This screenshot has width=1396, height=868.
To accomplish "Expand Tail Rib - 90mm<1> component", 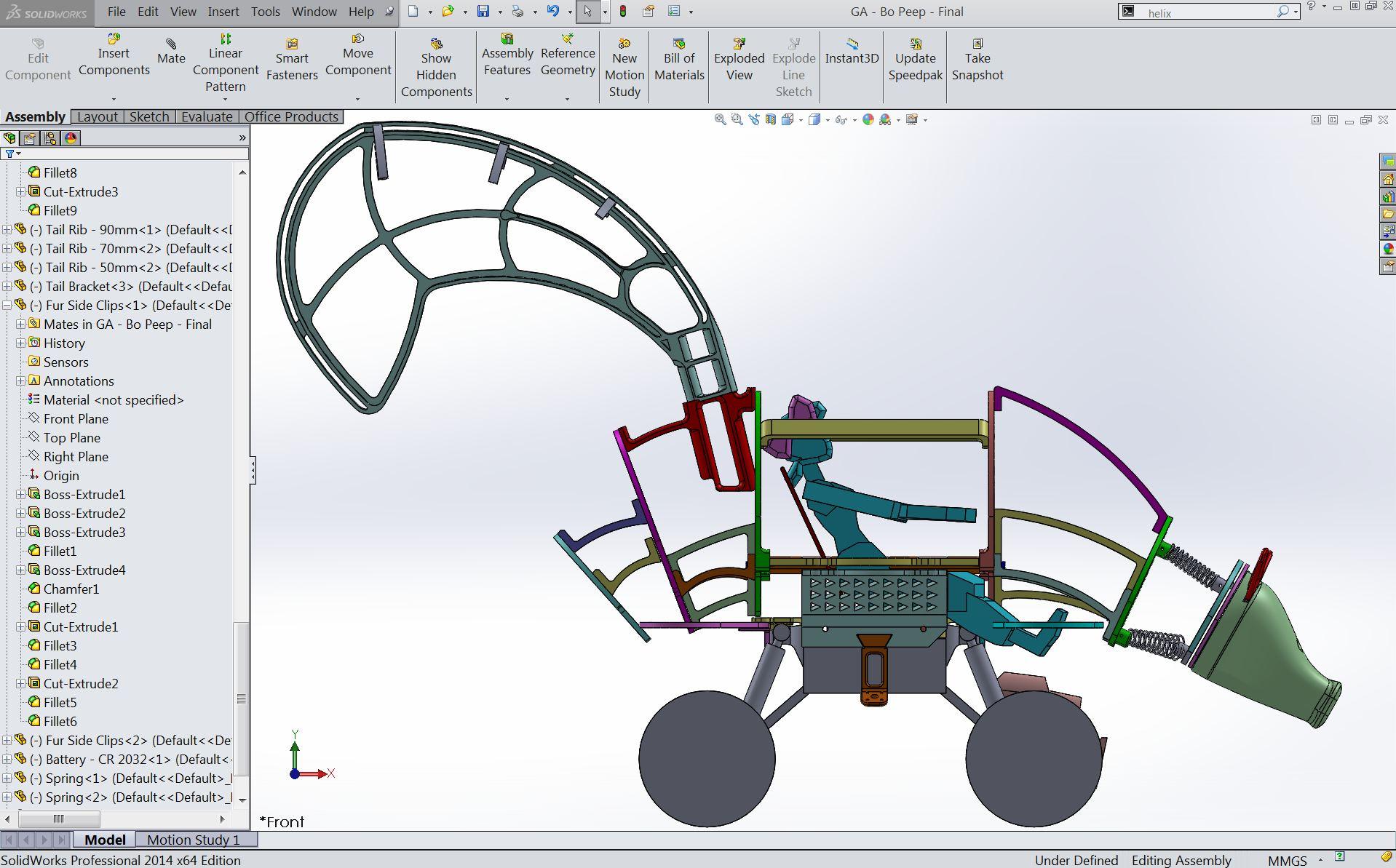I will pos(7,229).
